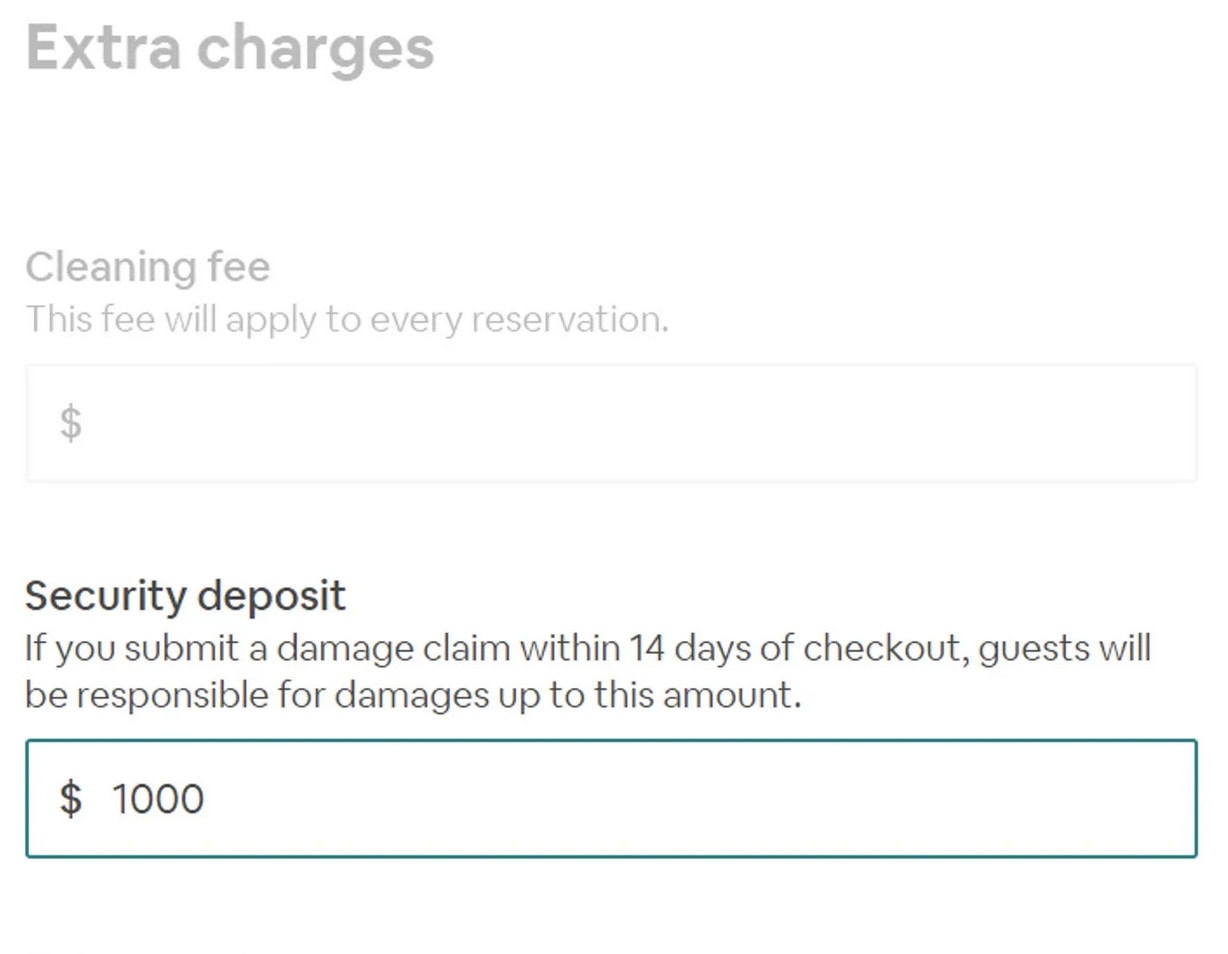Click the bottom border of deposit field
Viewport: 1228px width, 954px height.
point(610,858)
